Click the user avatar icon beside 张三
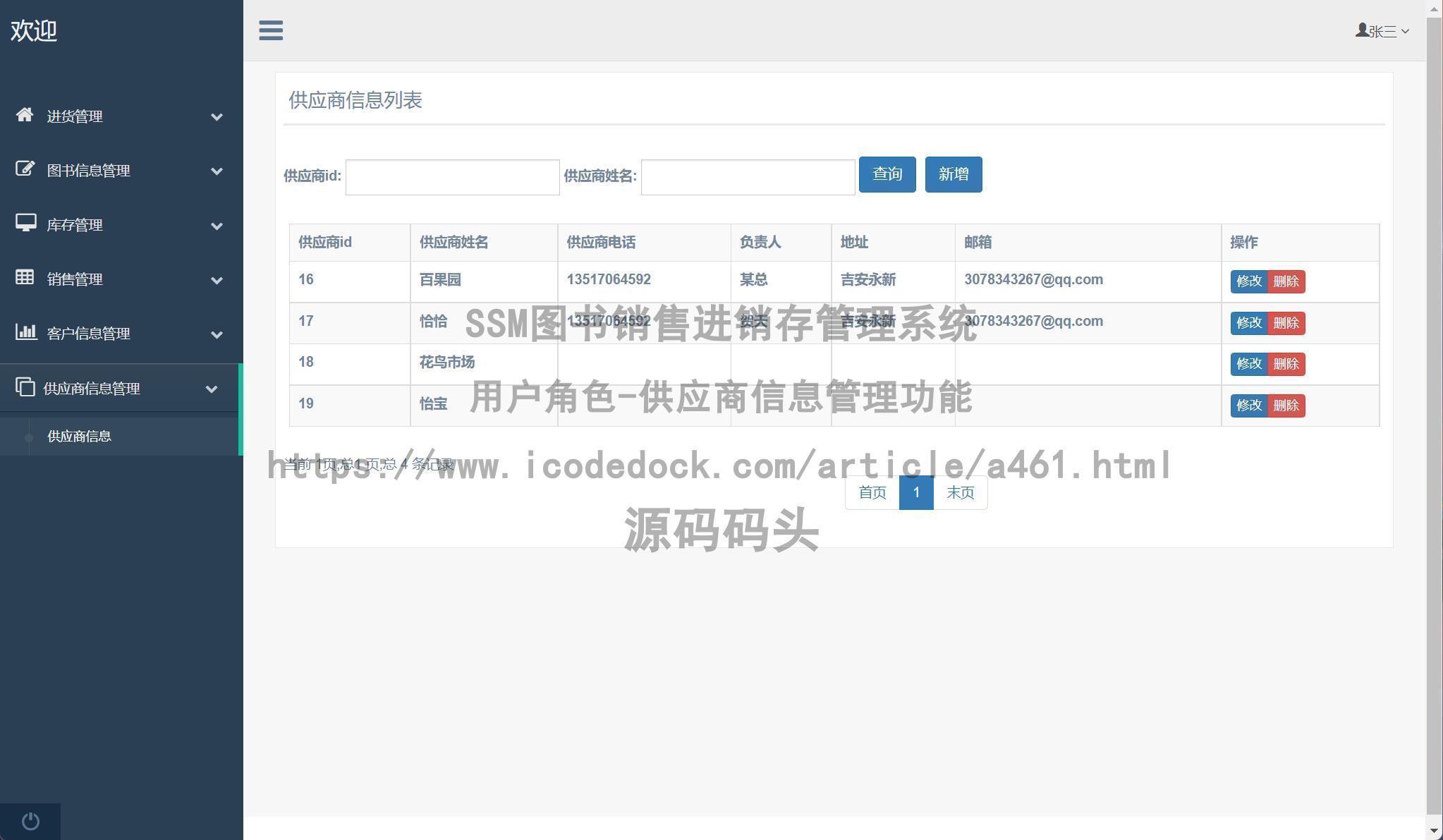This screenshot has height=840, width=1443. [1361, 30]
